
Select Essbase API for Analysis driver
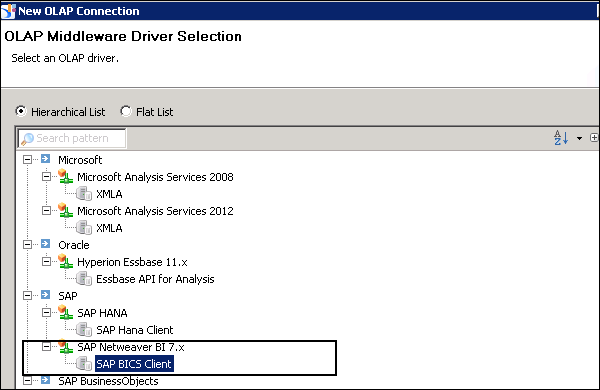(x=155, y=279)
